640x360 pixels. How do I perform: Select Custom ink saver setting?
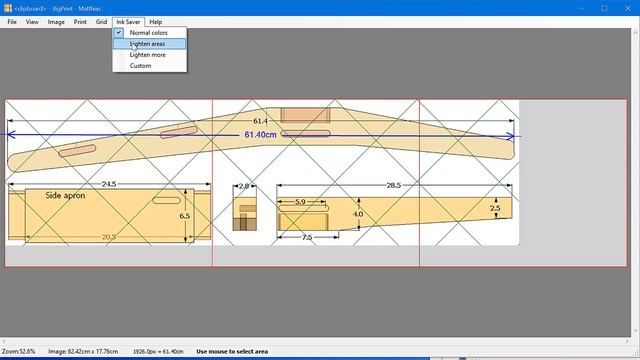coord(149,66)
